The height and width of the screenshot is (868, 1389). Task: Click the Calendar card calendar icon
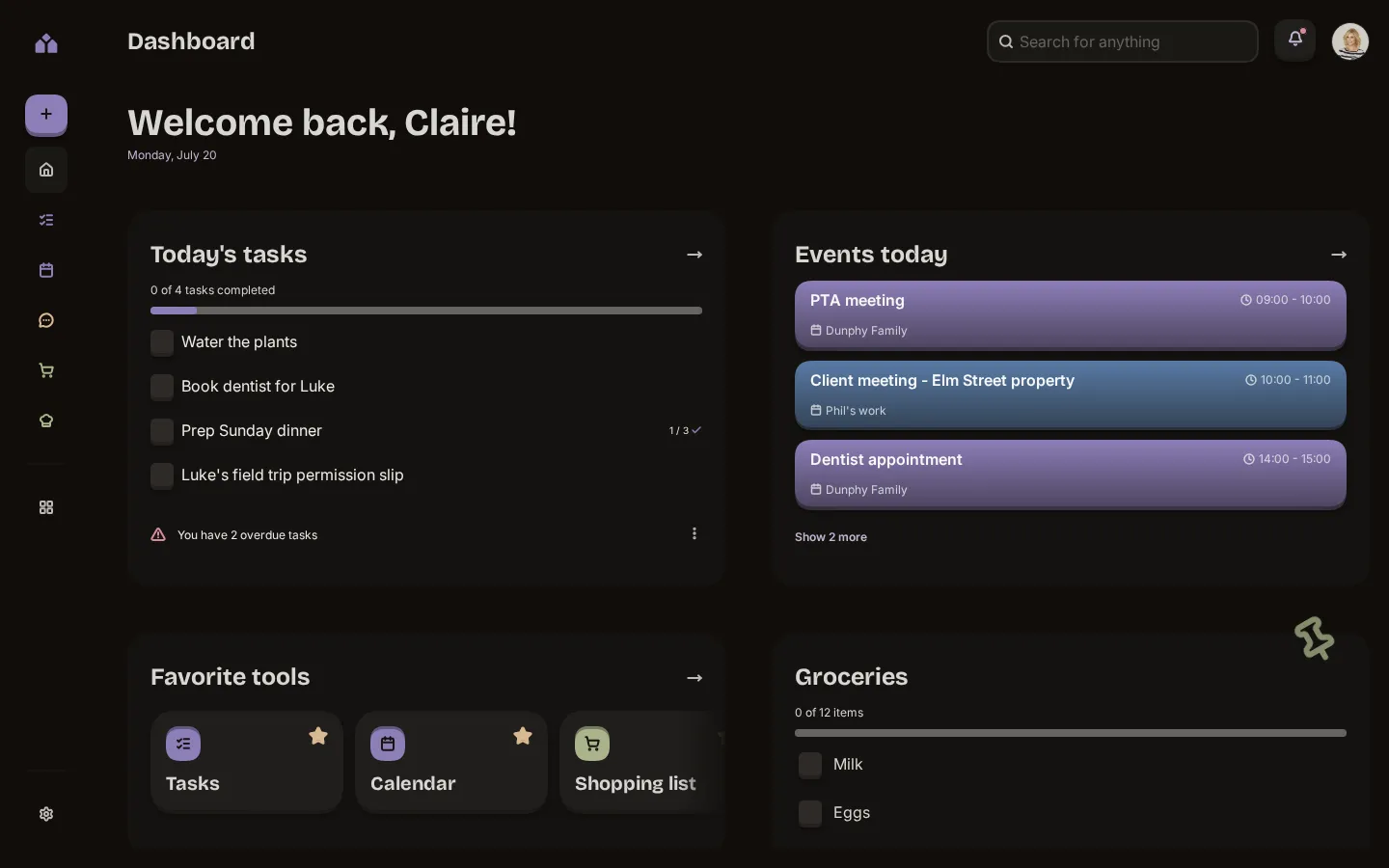pyautogui.click(x=388, y=744)
